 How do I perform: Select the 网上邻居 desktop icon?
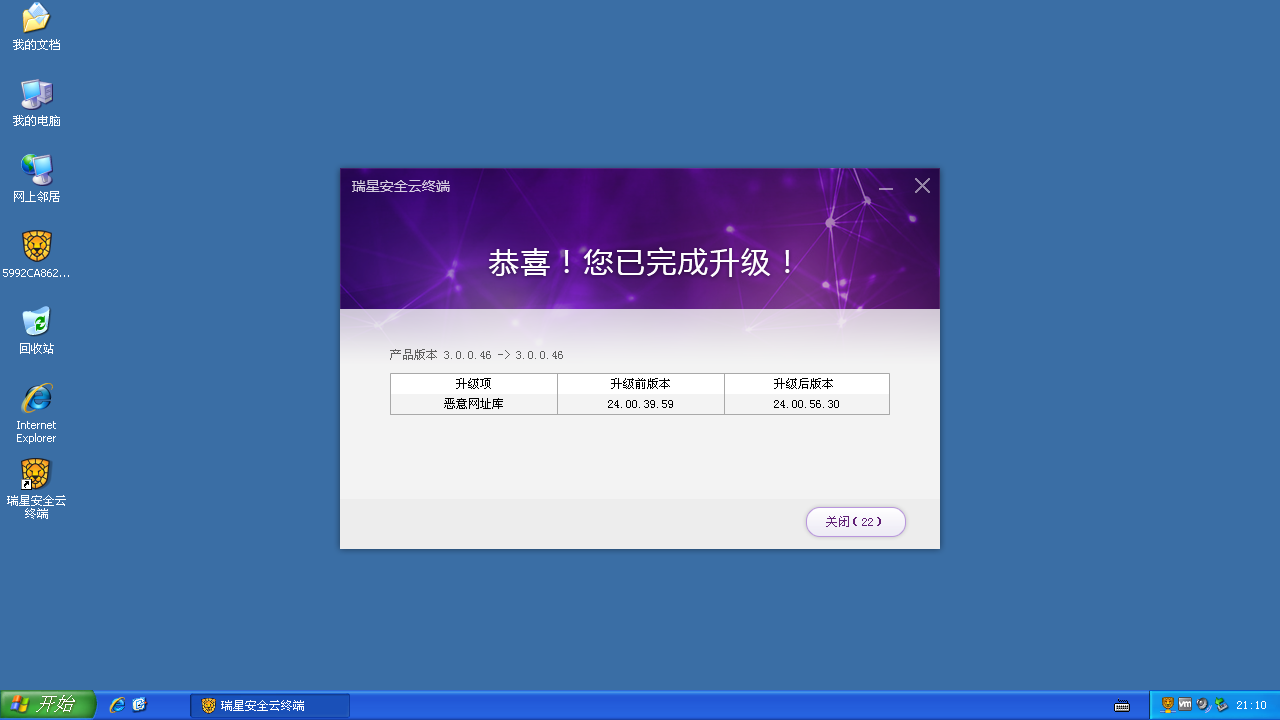[36, 179]
